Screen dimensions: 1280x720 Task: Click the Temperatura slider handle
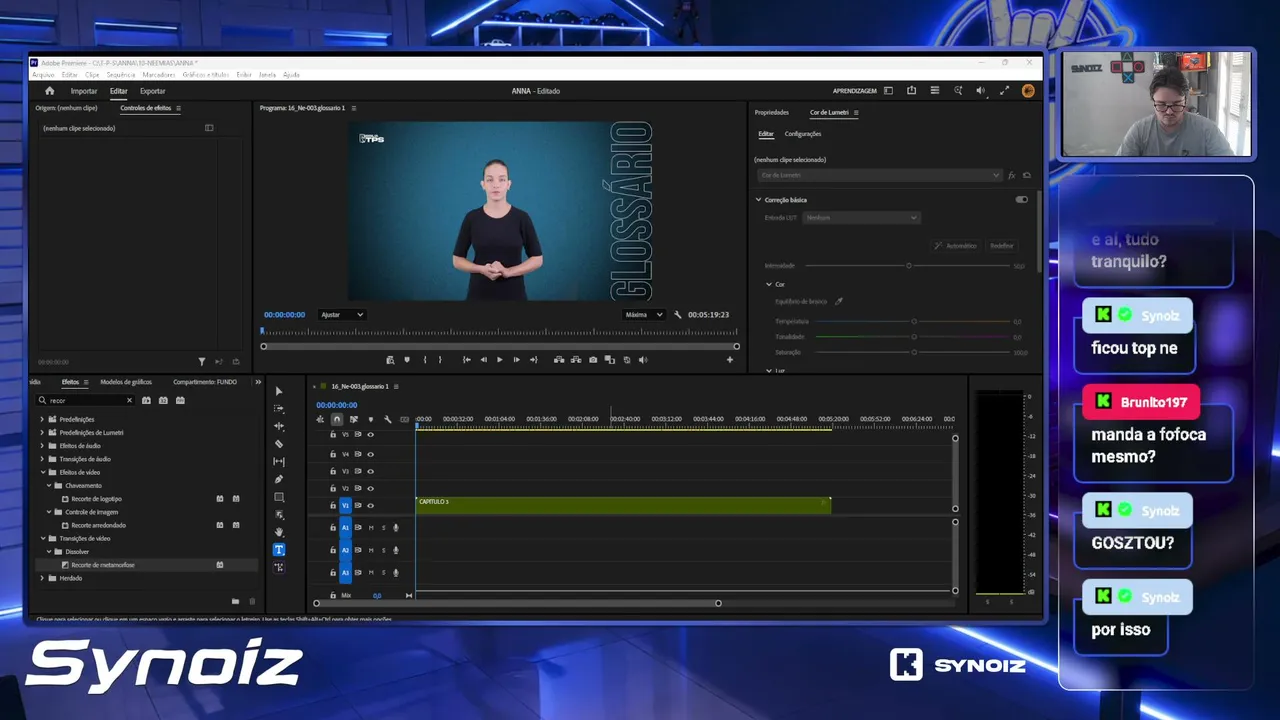click(914, 322)
